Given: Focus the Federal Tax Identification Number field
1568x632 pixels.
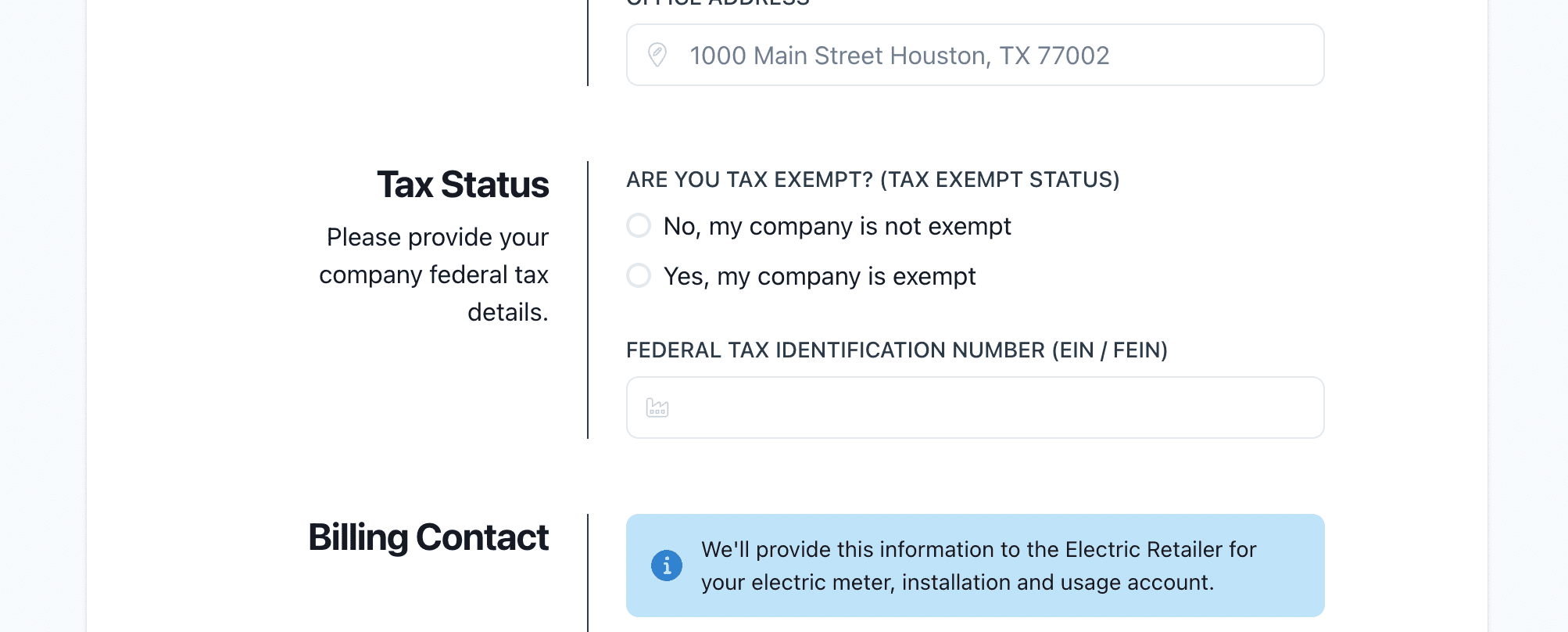Looking at the screenshot, I should click(985, 408).
